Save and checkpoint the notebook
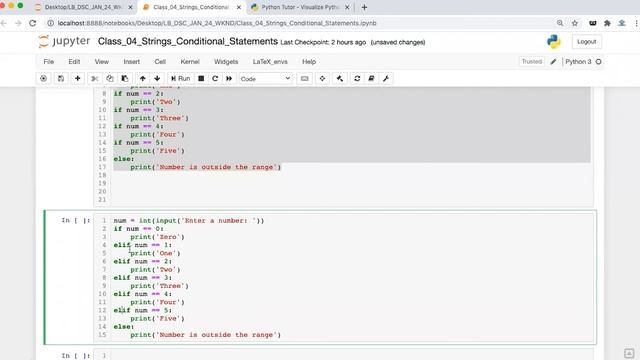 click(61, 78)
